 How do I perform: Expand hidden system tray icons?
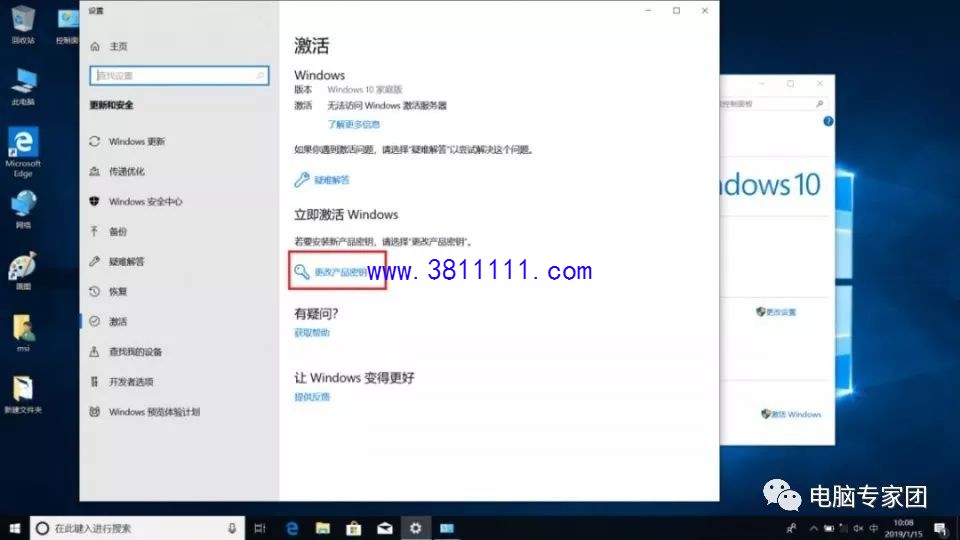(x=813, y=528)
